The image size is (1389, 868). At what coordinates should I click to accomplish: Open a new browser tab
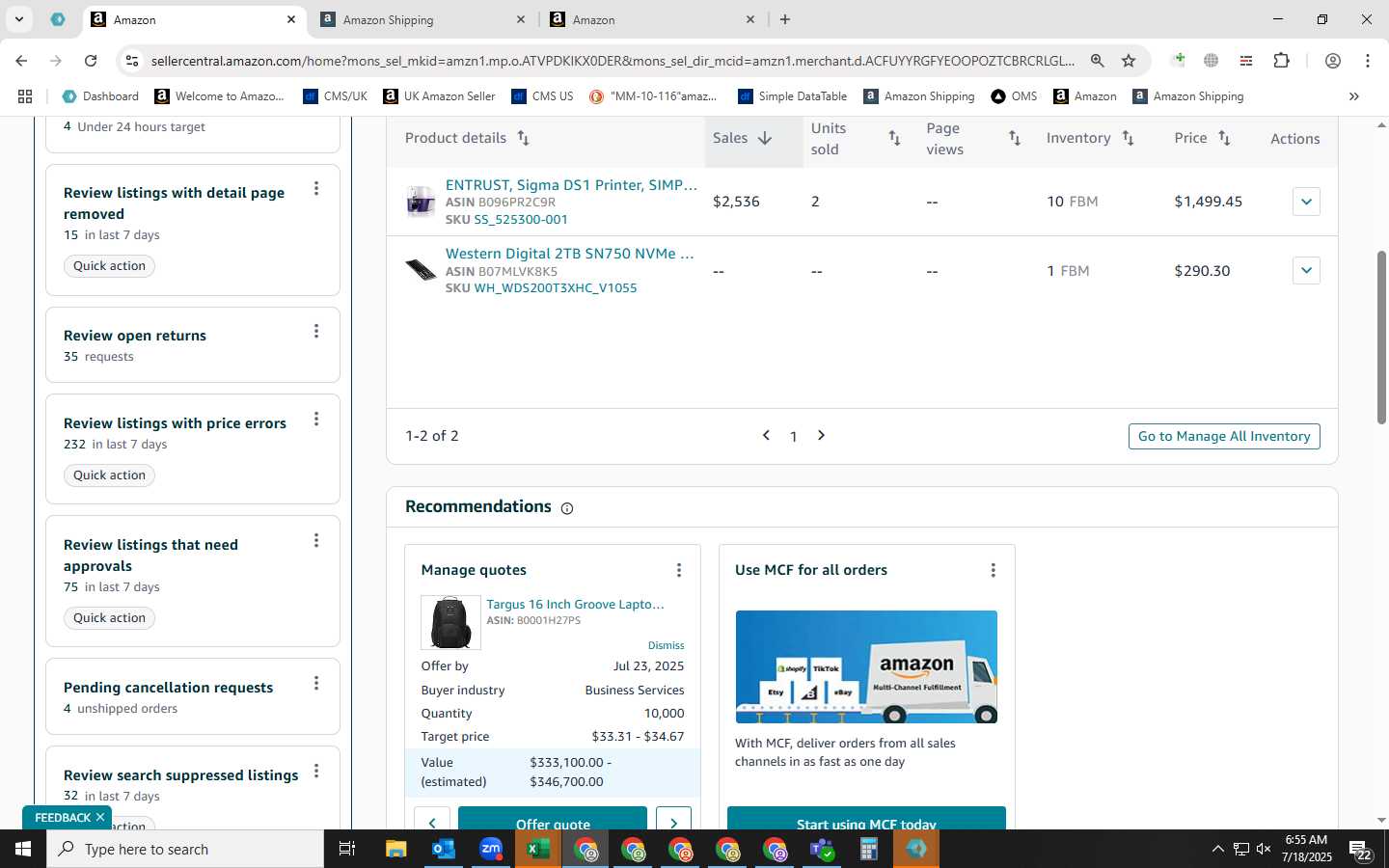pyautogui.click(x=785, y=19)
